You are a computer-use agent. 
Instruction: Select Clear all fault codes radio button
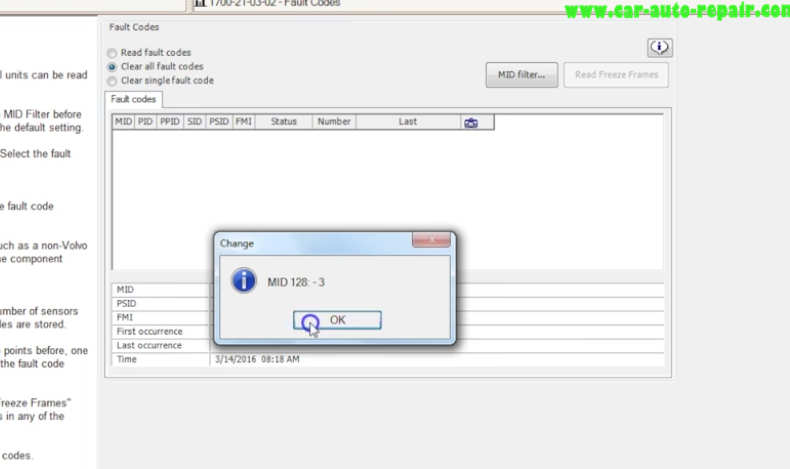click(112, 67)
